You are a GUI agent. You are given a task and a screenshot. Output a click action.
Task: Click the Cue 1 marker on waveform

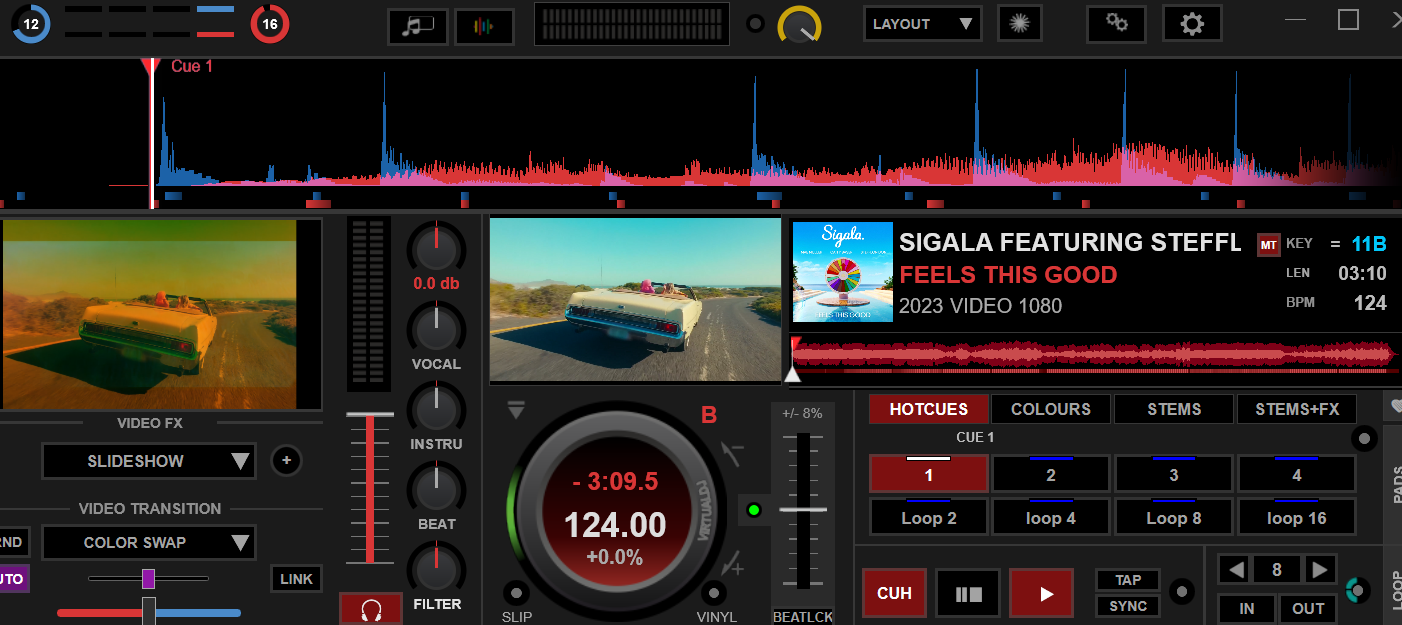pos(151,68)
